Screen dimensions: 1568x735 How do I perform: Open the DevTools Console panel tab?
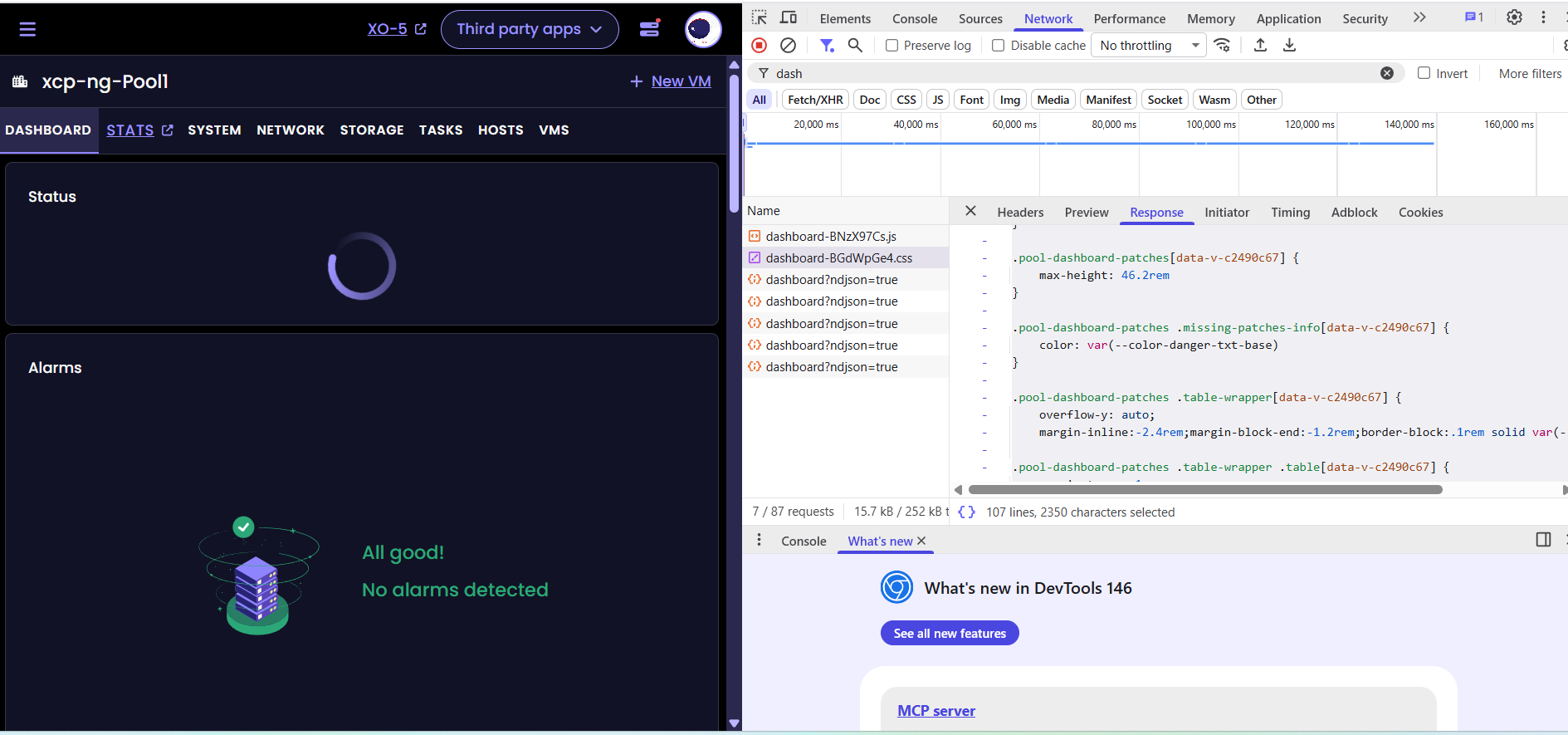(915, 18)
